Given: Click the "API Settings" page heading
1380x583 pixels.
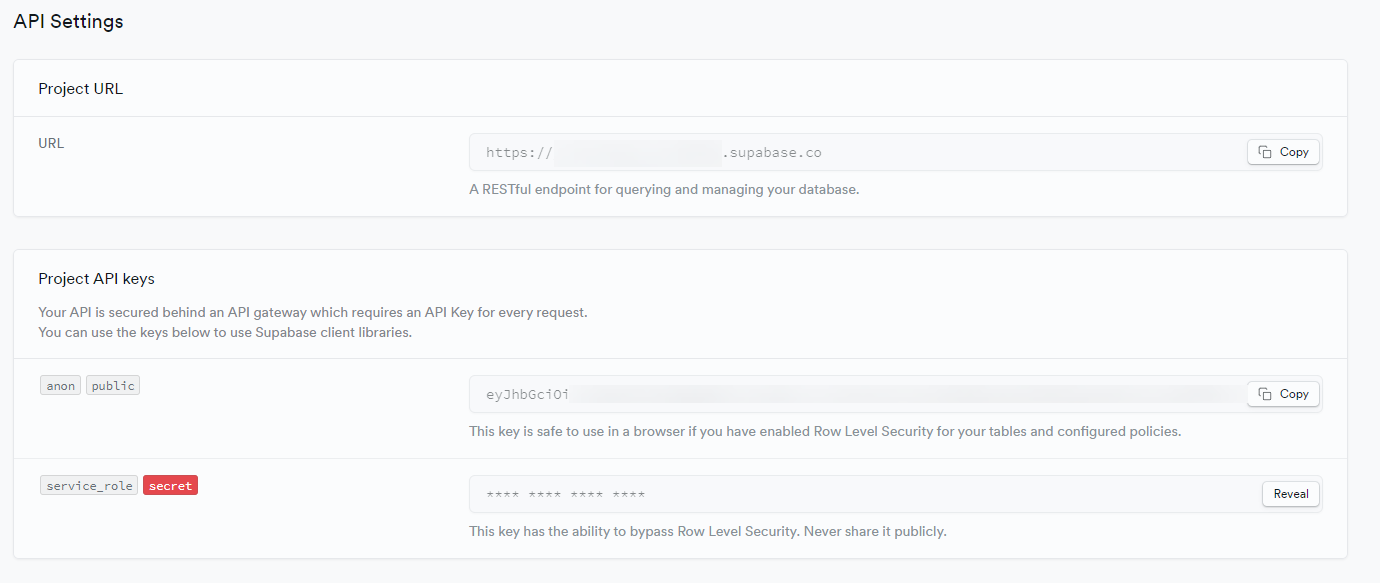Looking at the screenshot, I should (x=68, y=21).
